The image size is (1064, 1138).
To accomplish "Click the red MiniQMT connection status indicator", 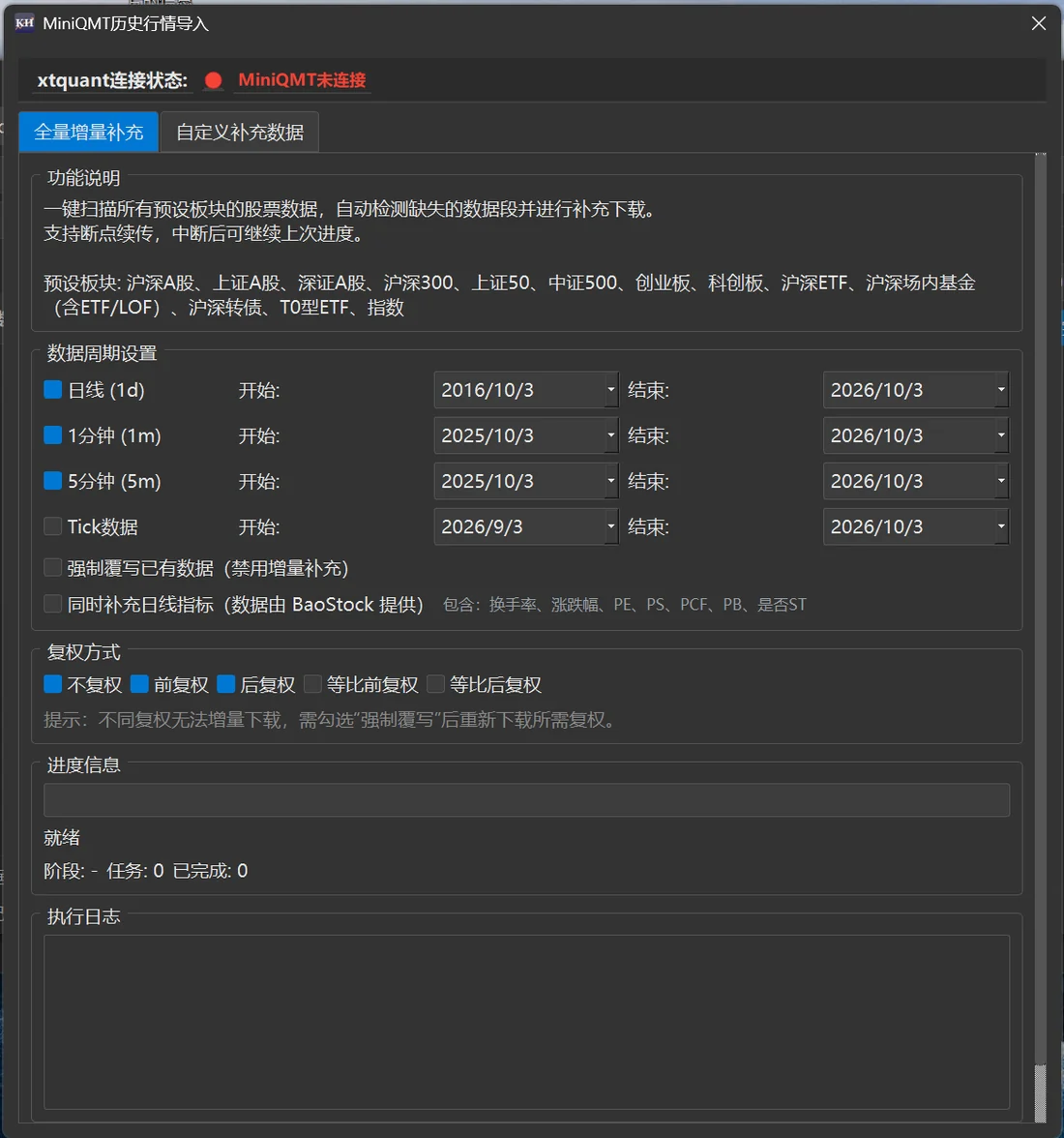I will tap(213, 80).
